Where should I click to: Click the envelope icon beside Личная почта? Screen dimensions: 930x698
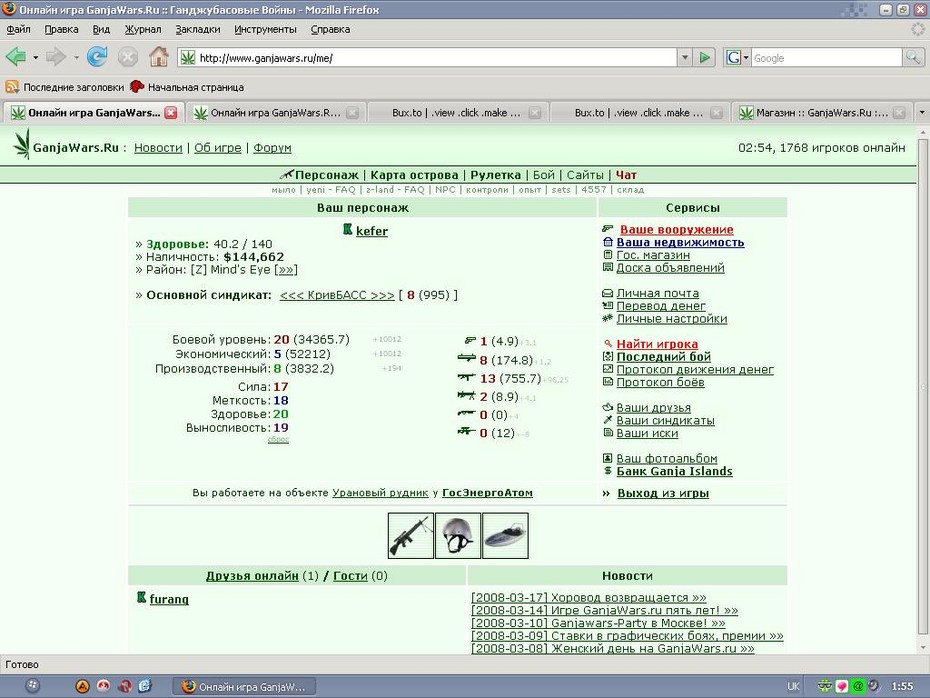(607, 293)
